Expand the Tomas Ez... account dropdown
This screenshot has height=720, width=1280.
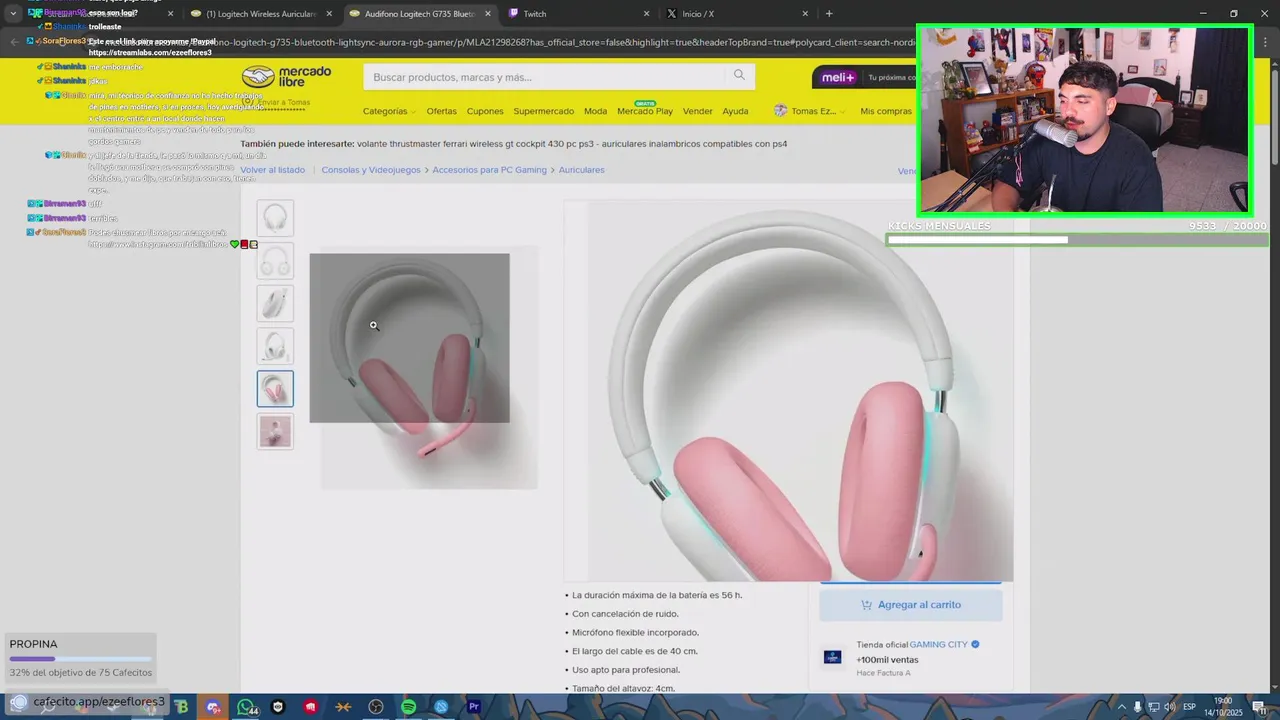pyautogui.click(x=809, y=111)
